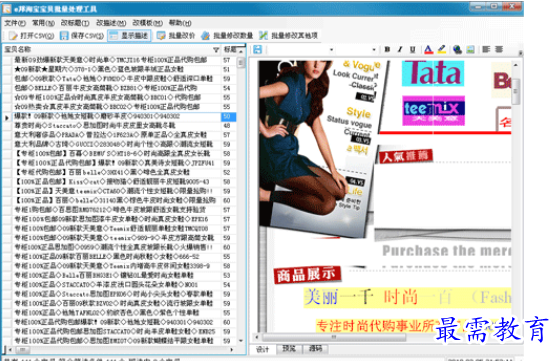Switch to the 源码 tab
The image size is (557, 361).
coord(315,349)
